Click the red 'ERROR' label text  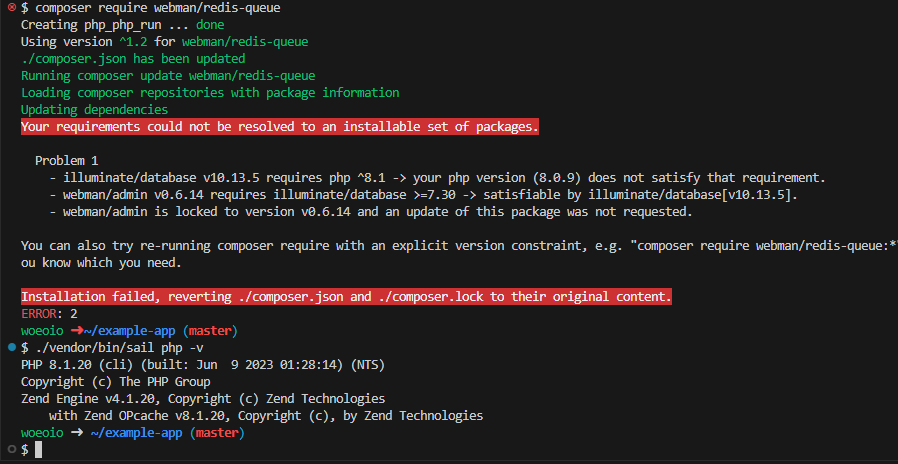(x=38, y=313)
